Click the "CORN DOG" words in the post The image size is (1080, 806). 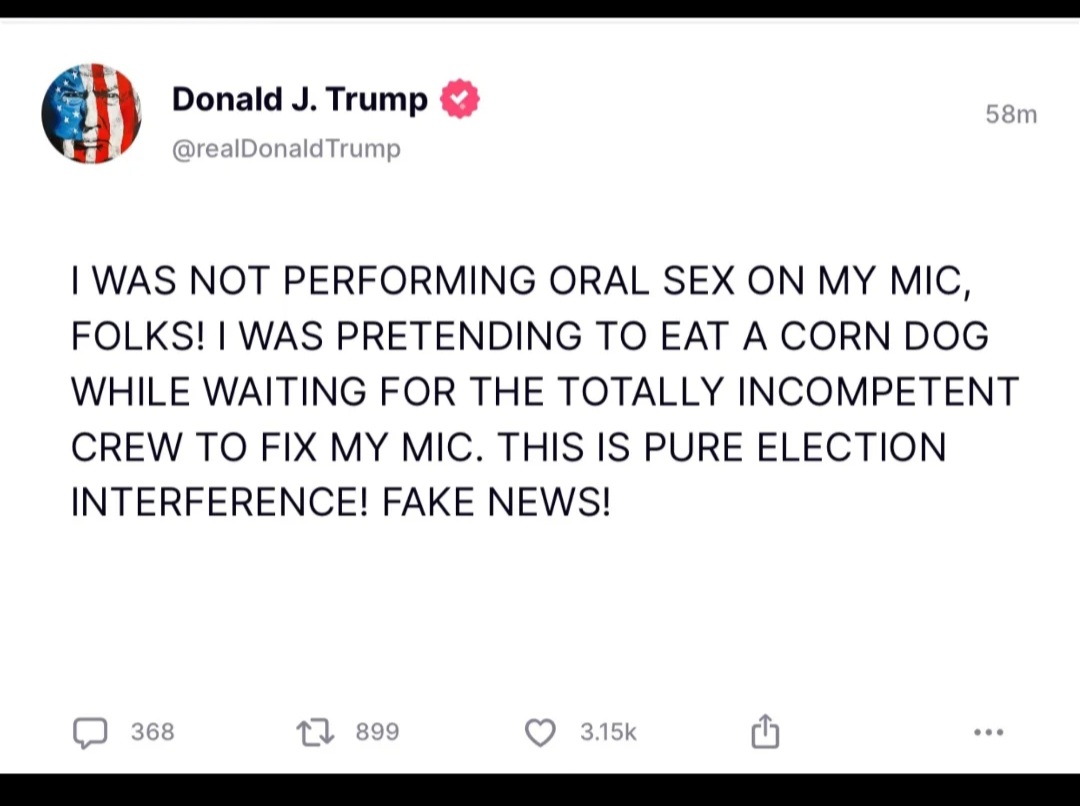pyautogui.click(x=884, y=336)
